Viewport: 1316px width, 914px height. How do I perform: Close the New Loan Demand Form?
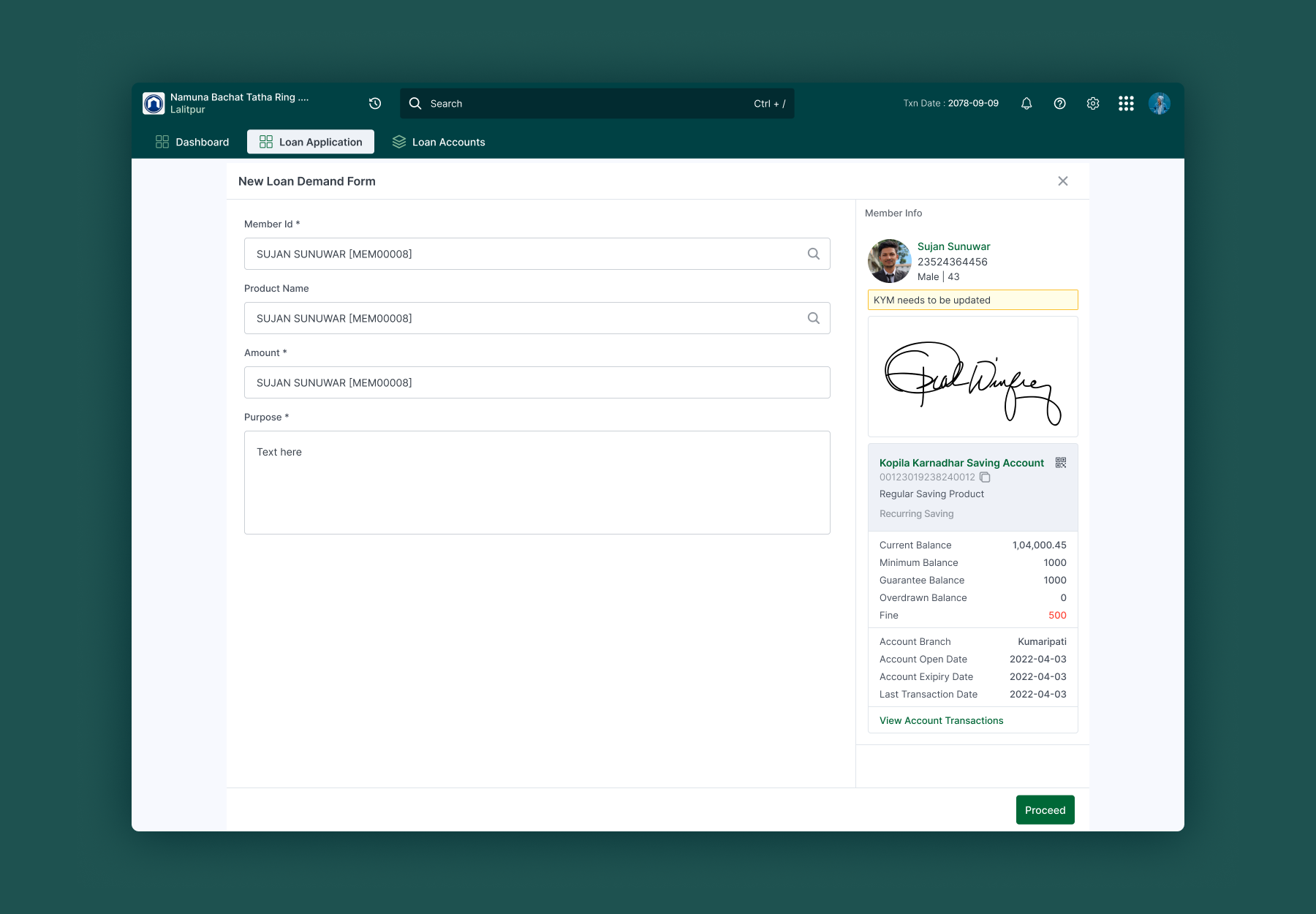[x=1063, y=181]
